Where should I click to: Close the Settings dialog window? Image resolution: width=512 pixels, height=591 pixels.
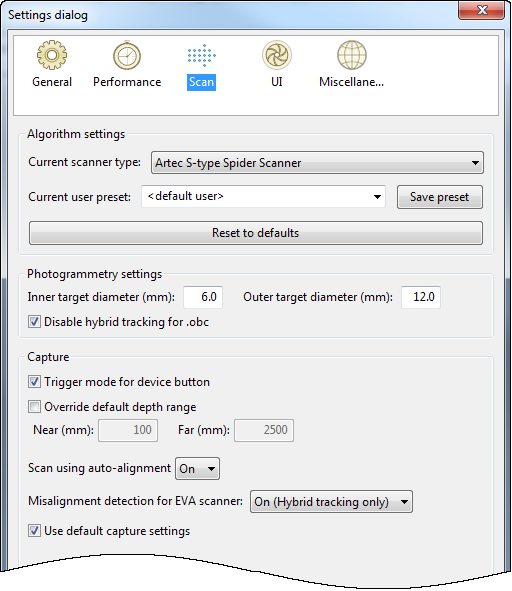(x=481, y=10)
